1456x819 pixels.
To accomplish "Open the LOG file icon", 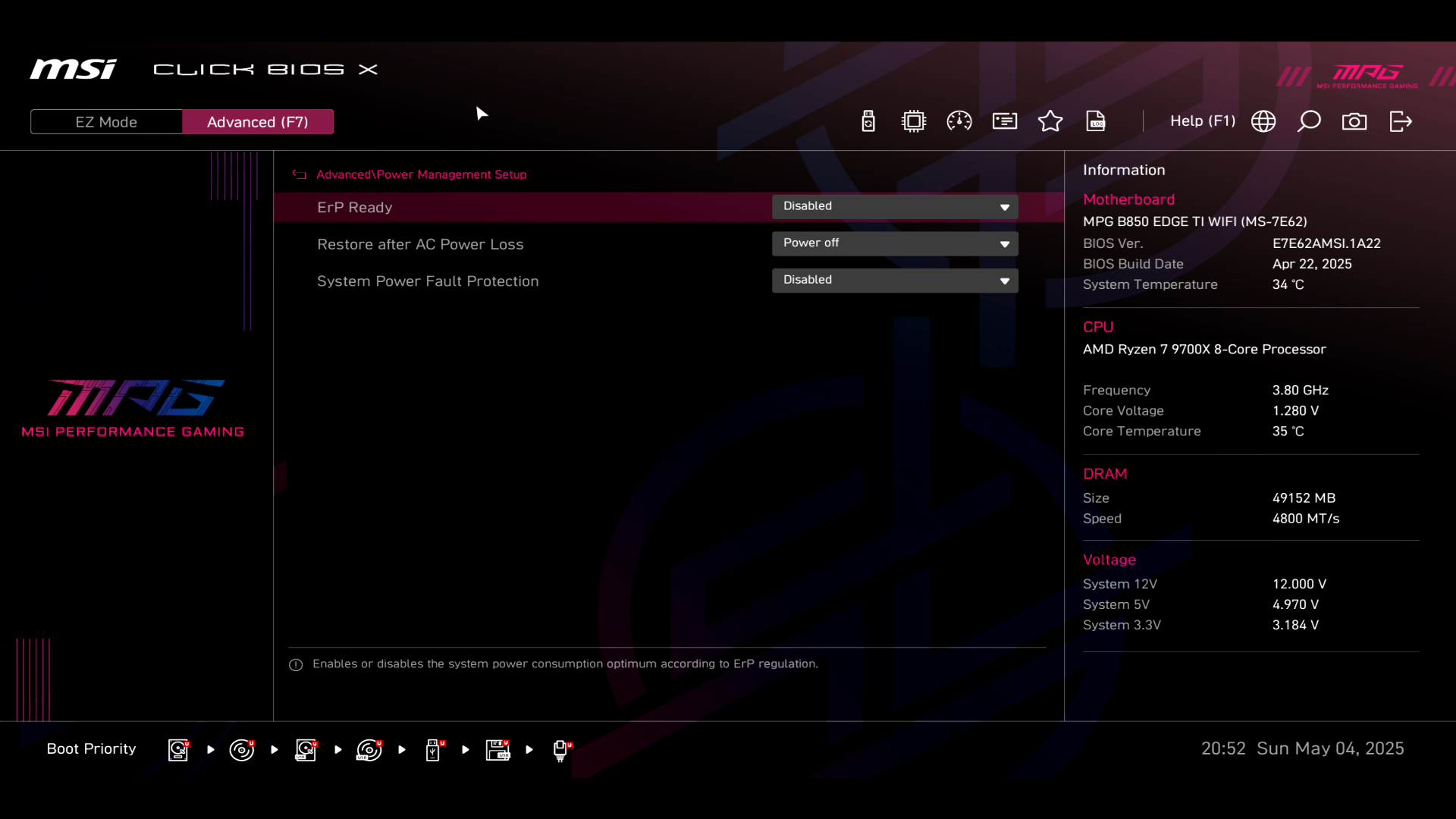I will coord(1096,121).
